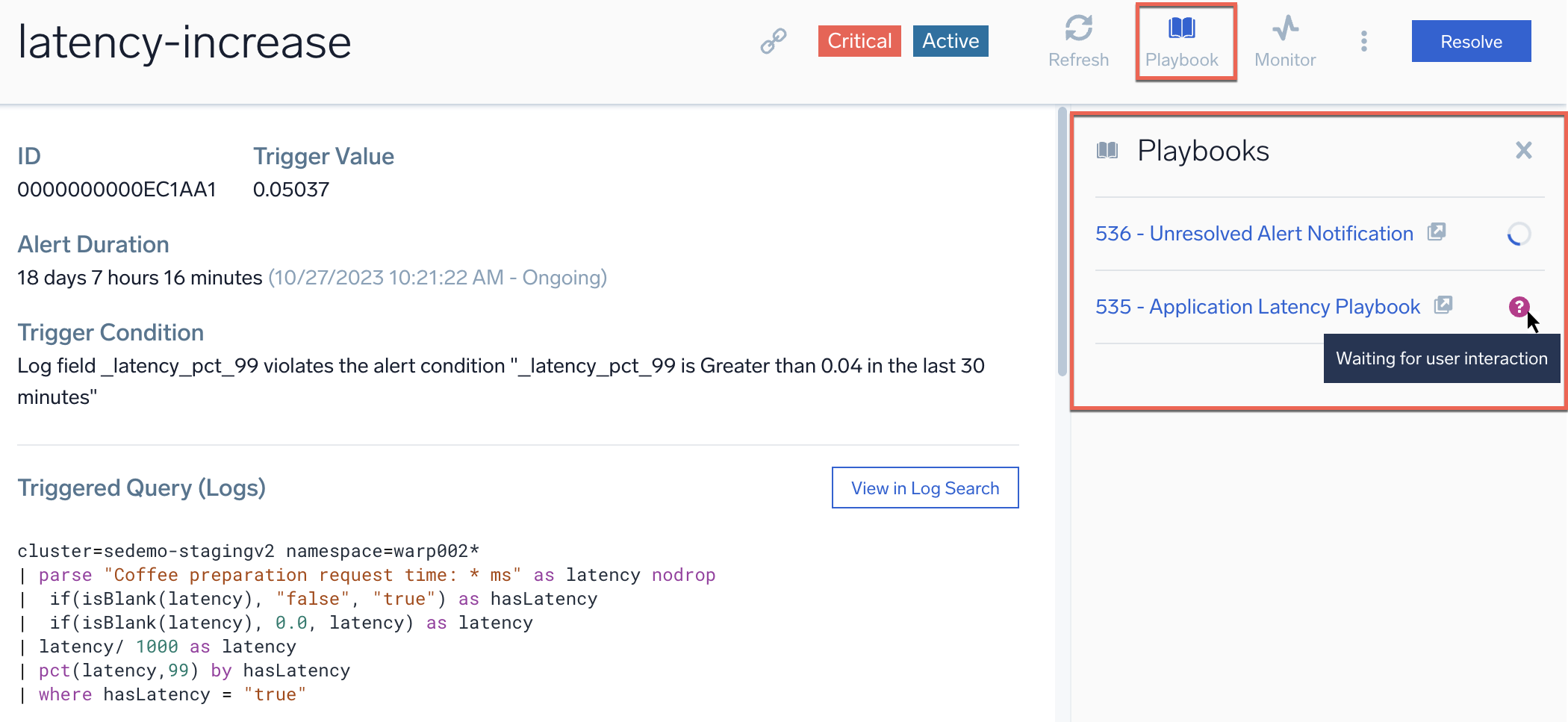1568x722 pixels.
Task: Open the Playbook panel from toolbar
Action: 1181,42
